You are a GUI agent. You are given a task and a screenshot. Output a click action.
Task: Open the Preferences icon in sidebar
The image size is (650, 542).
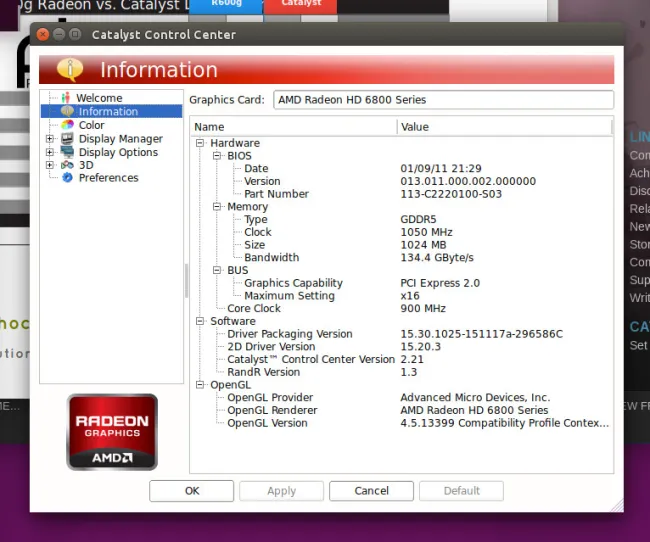coord(67,178)
